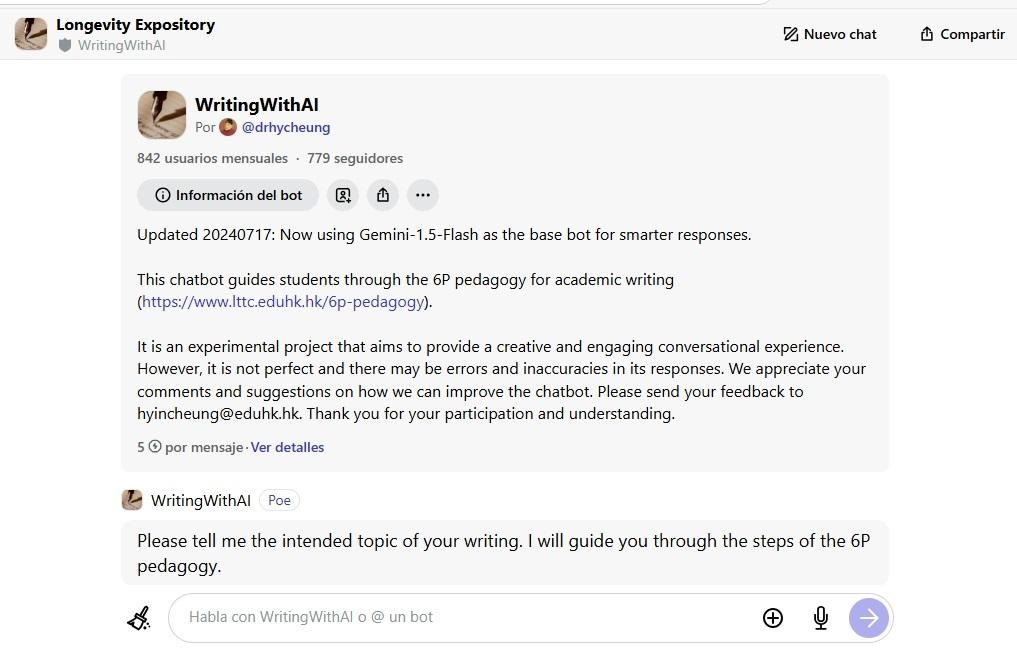
Task: Click the WritingWithAI subtitle in header
Action: point(121,45)
